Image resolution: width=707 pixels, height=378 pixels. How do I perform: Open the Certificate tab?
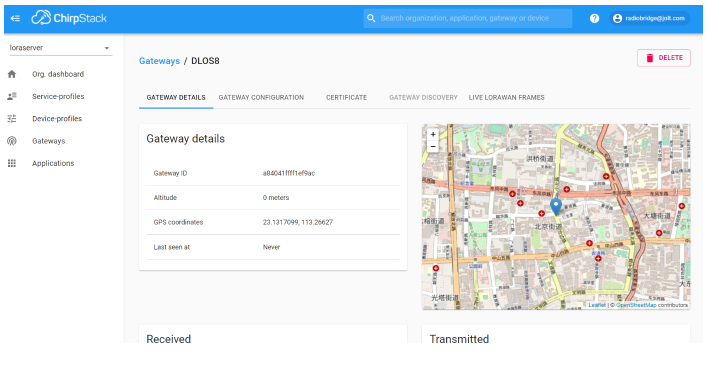point(346,97)
